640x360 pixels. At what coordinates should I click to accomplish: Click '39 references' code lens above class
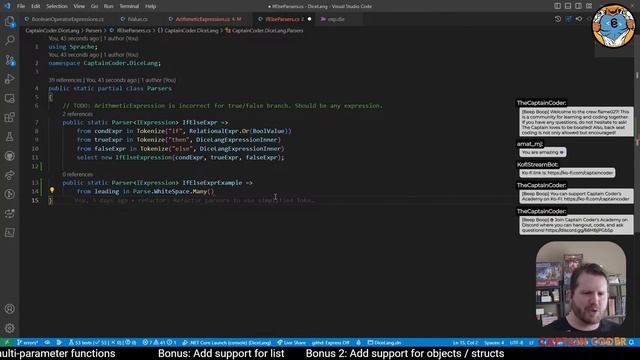click(x=65, y=80)
